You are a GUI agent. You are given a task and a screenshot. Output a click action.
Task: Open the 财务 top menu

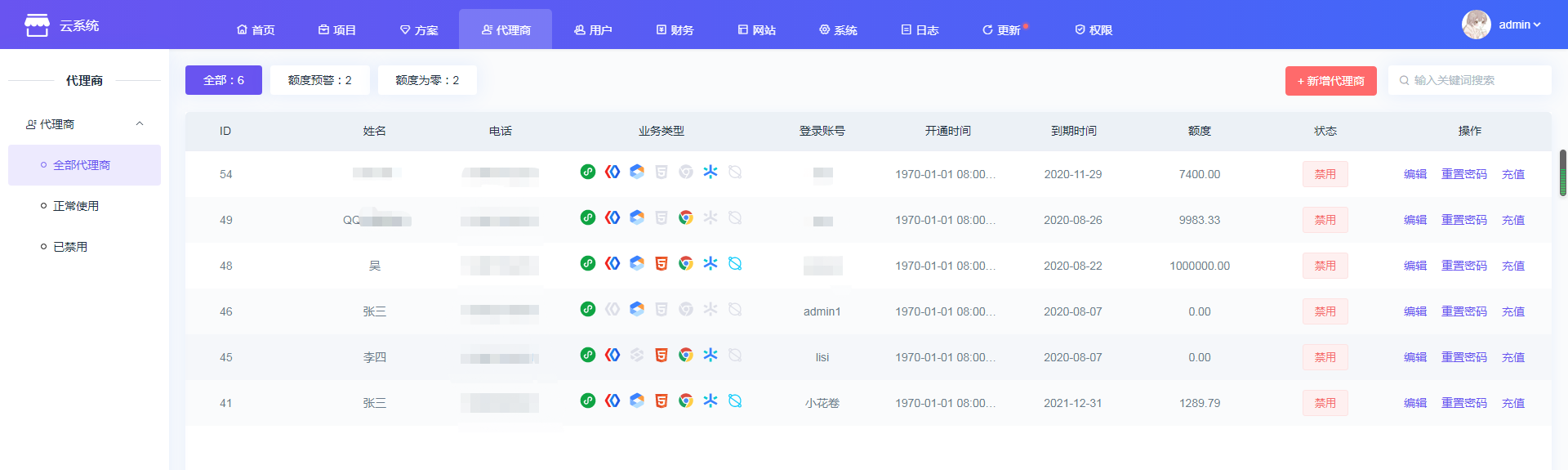(x=675, y=29)
